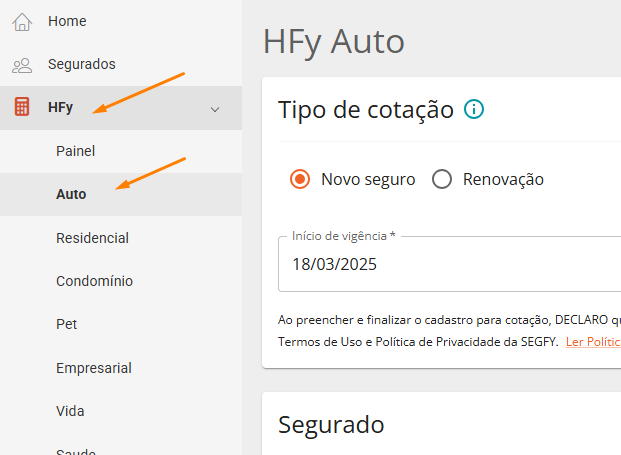Open Condomínio submenu item
Image resolution: width=621 pixels, height=455 pixels.
(94, 281)
